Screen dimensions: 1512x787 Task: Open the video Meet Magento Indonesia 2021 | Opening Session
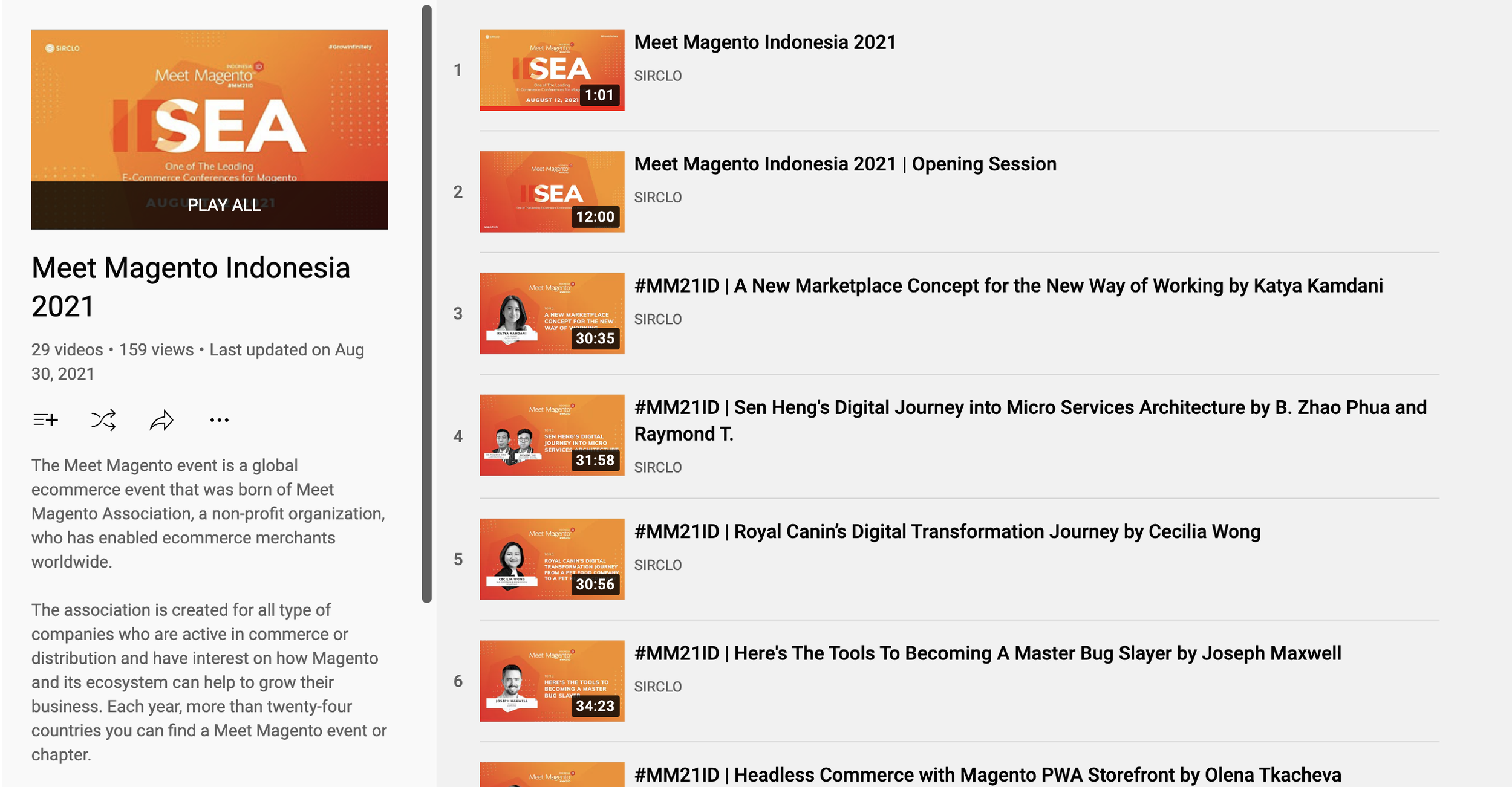pyautogui.click(x=845, y=163)
